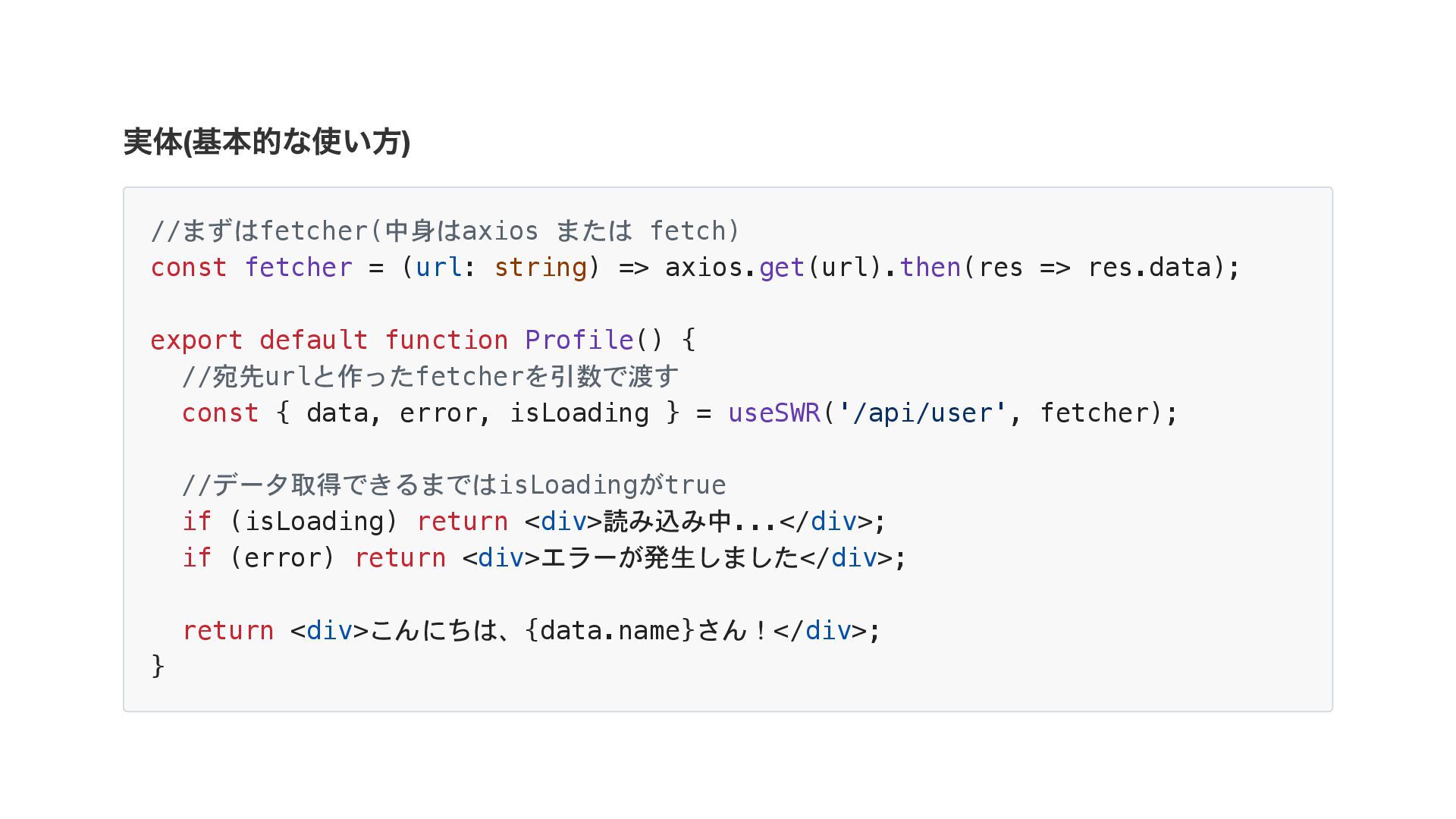Click the 読み込み中... loading text

click(690, 522)
